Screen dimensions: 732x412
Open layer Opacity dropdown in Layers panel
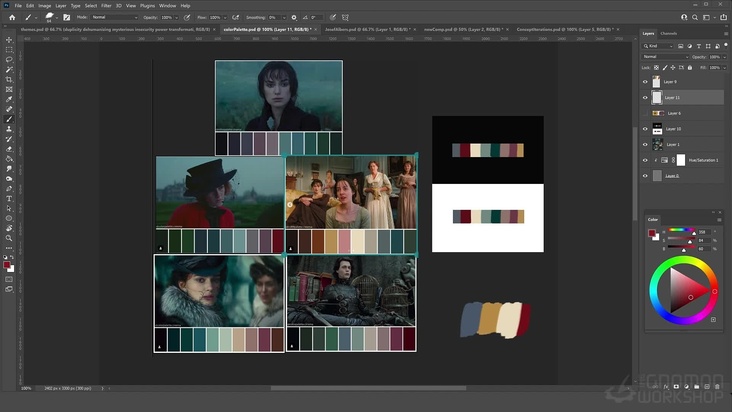pos(724,57)
